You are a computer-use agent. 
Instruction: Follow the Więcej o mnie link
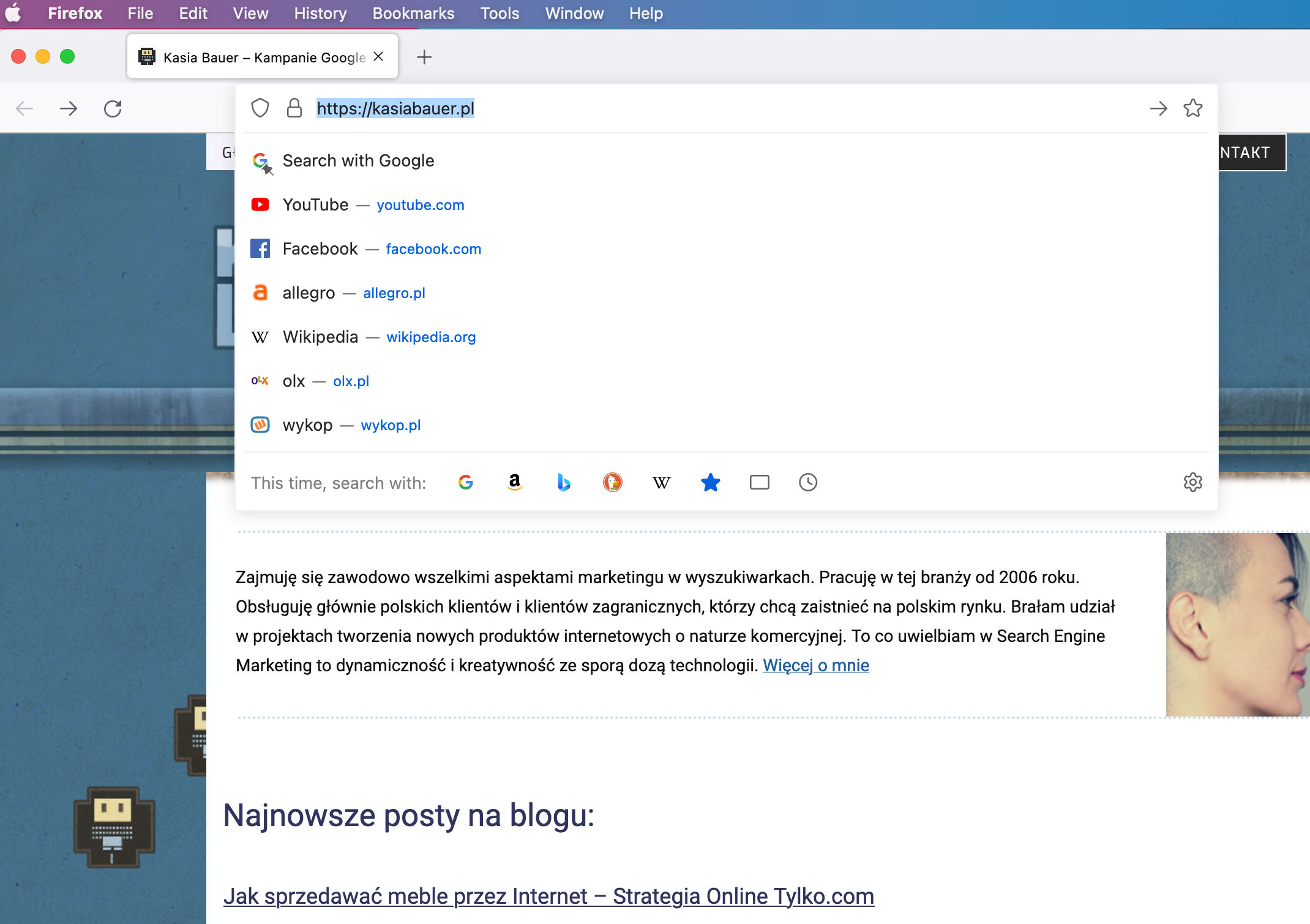pyautogui.click(x=815, y=665)
